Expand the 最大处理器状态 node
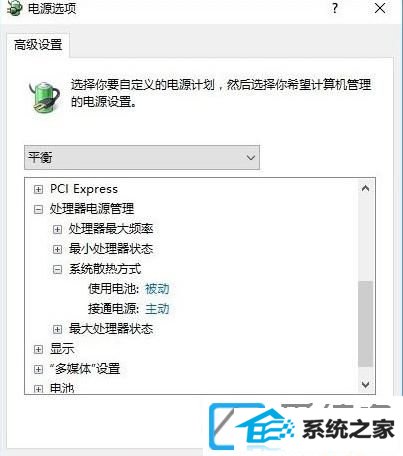 (57, 329)
